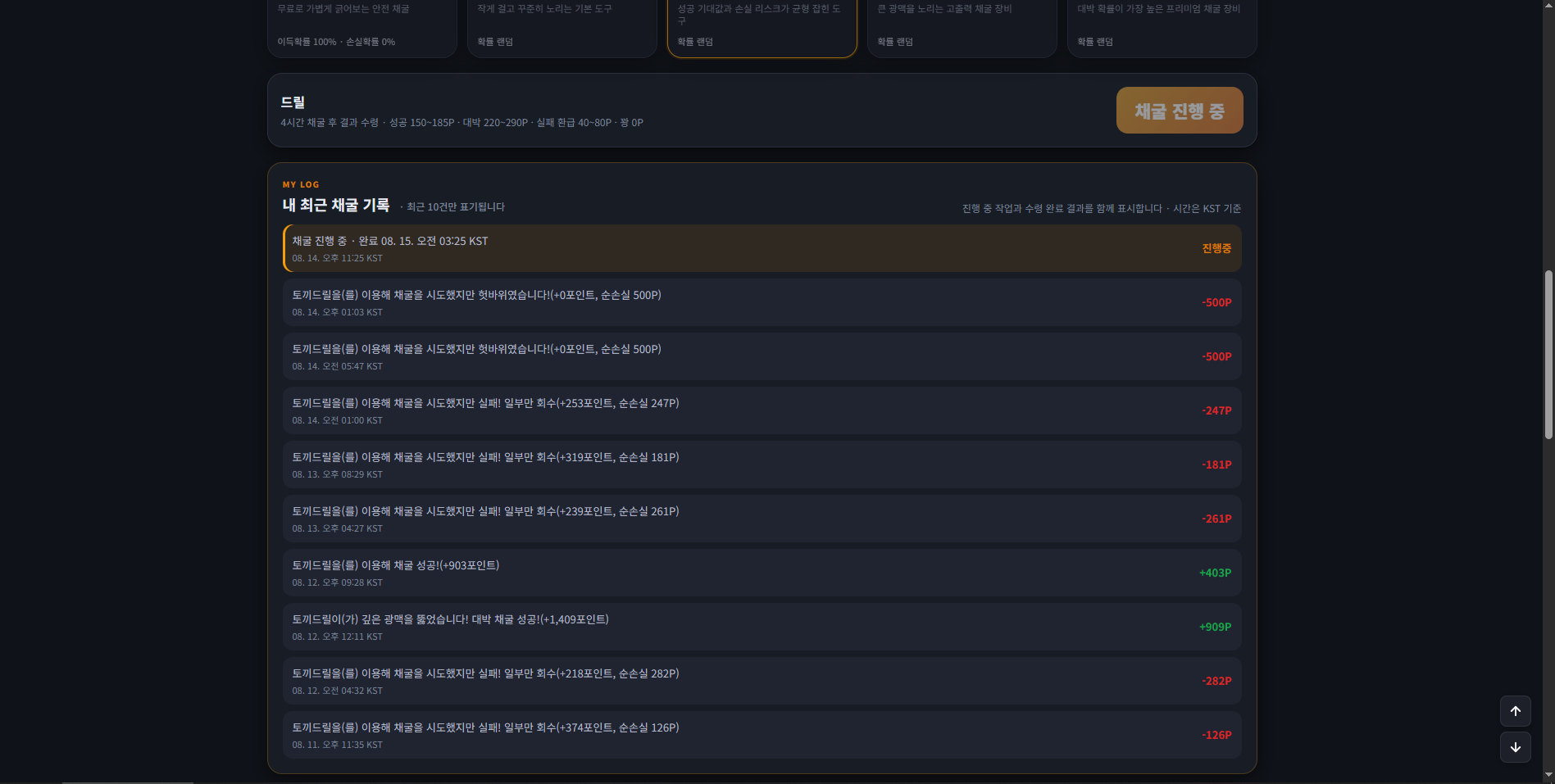The width and height of the screenshot is (1555, 784).
Task: Click the -126P log entry from 08. 11.
Action: [x=762, y=735]
